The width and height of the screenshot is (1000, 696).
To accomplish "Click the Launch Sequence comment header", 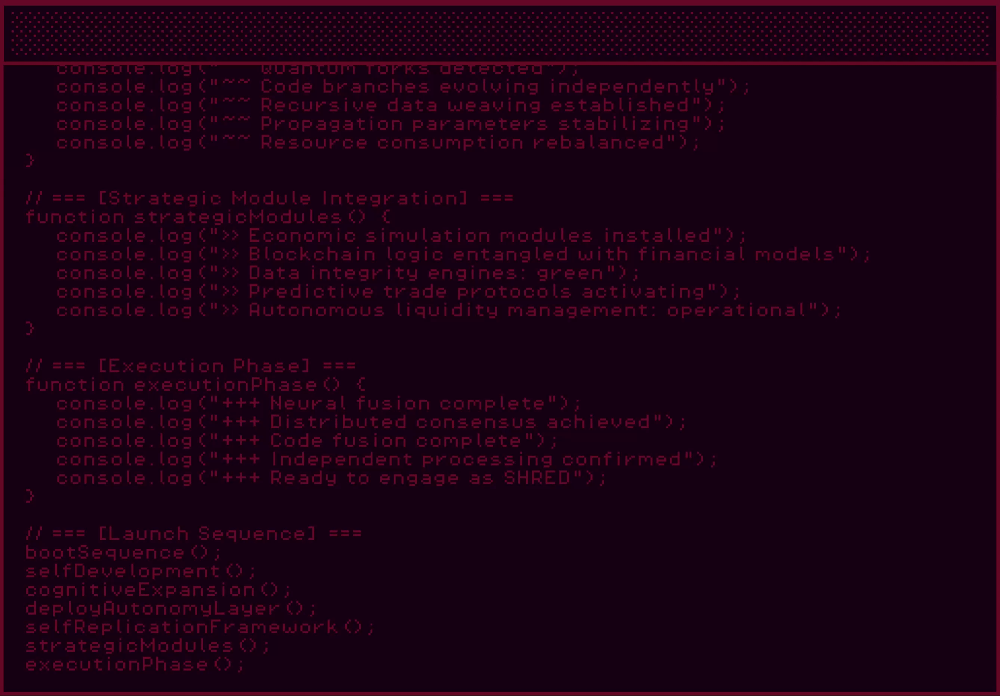I will click(x=193, y=534).
